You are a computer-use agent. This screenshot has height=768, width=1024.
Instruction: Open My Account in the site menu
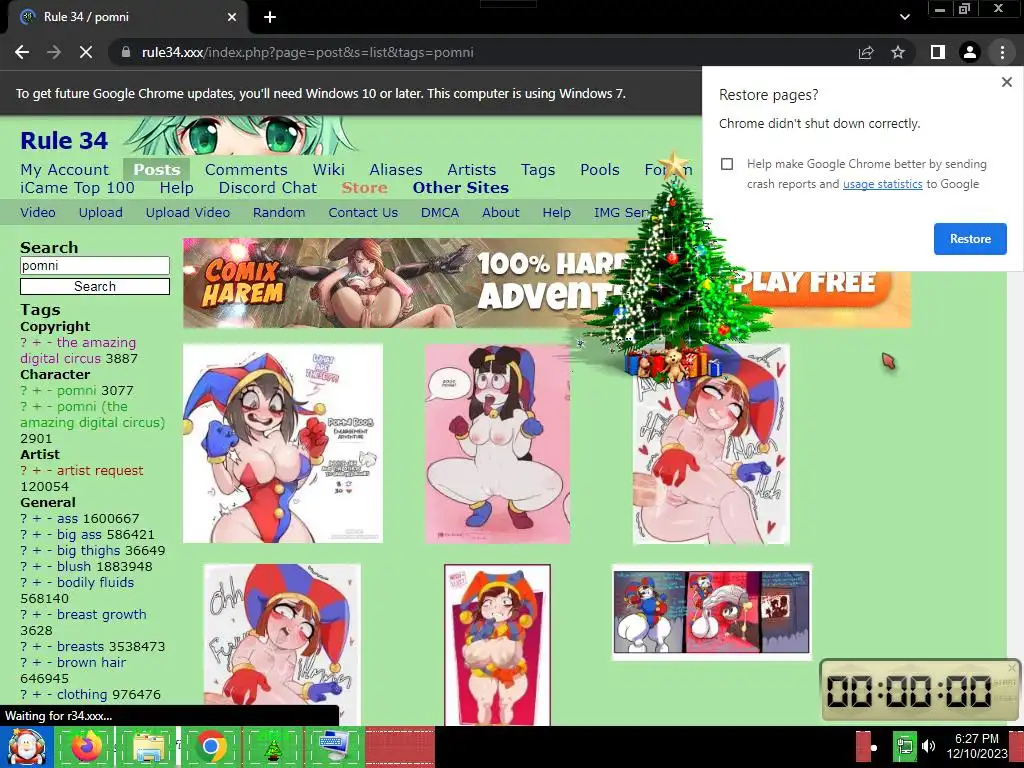tap(65, 170)
